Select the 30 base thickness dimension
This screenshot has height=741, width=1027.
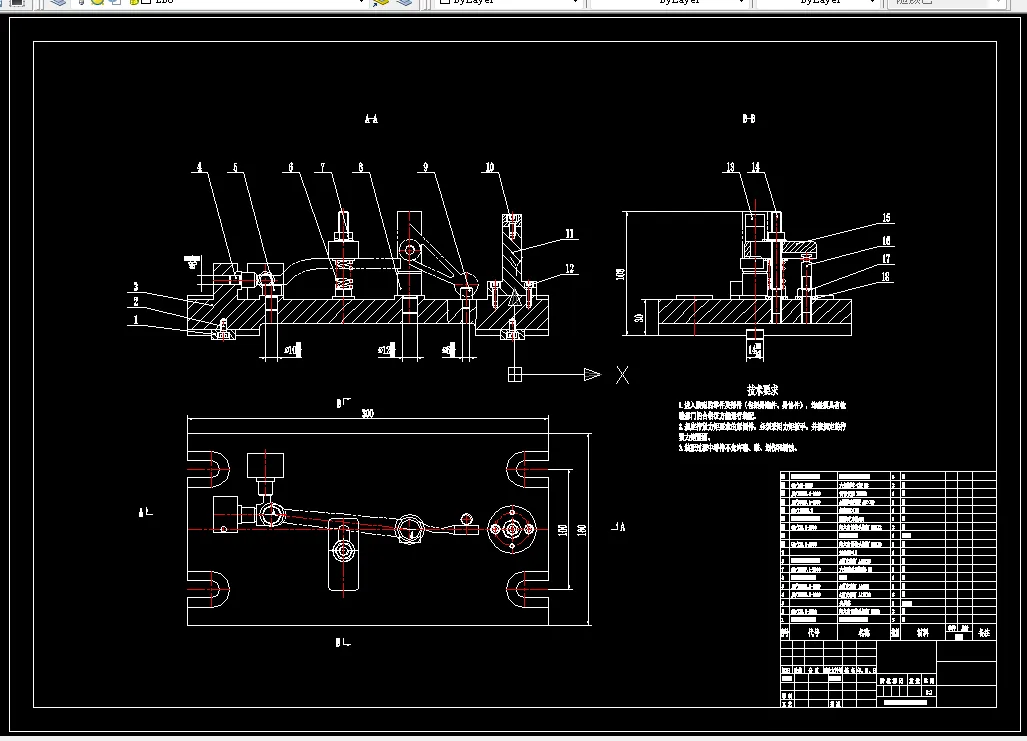[639, 318]
